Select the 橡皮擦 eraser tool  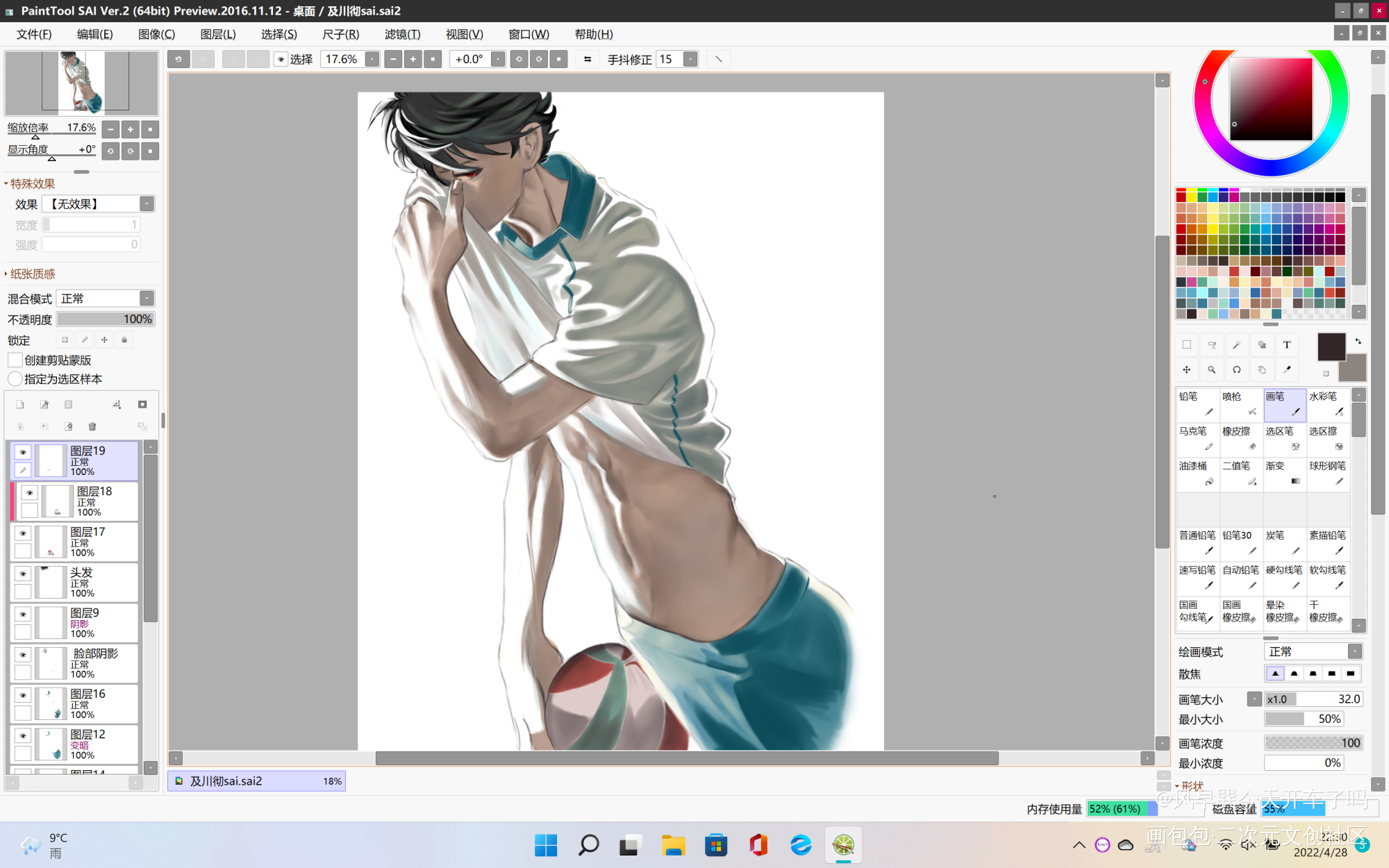[1240, 439]
